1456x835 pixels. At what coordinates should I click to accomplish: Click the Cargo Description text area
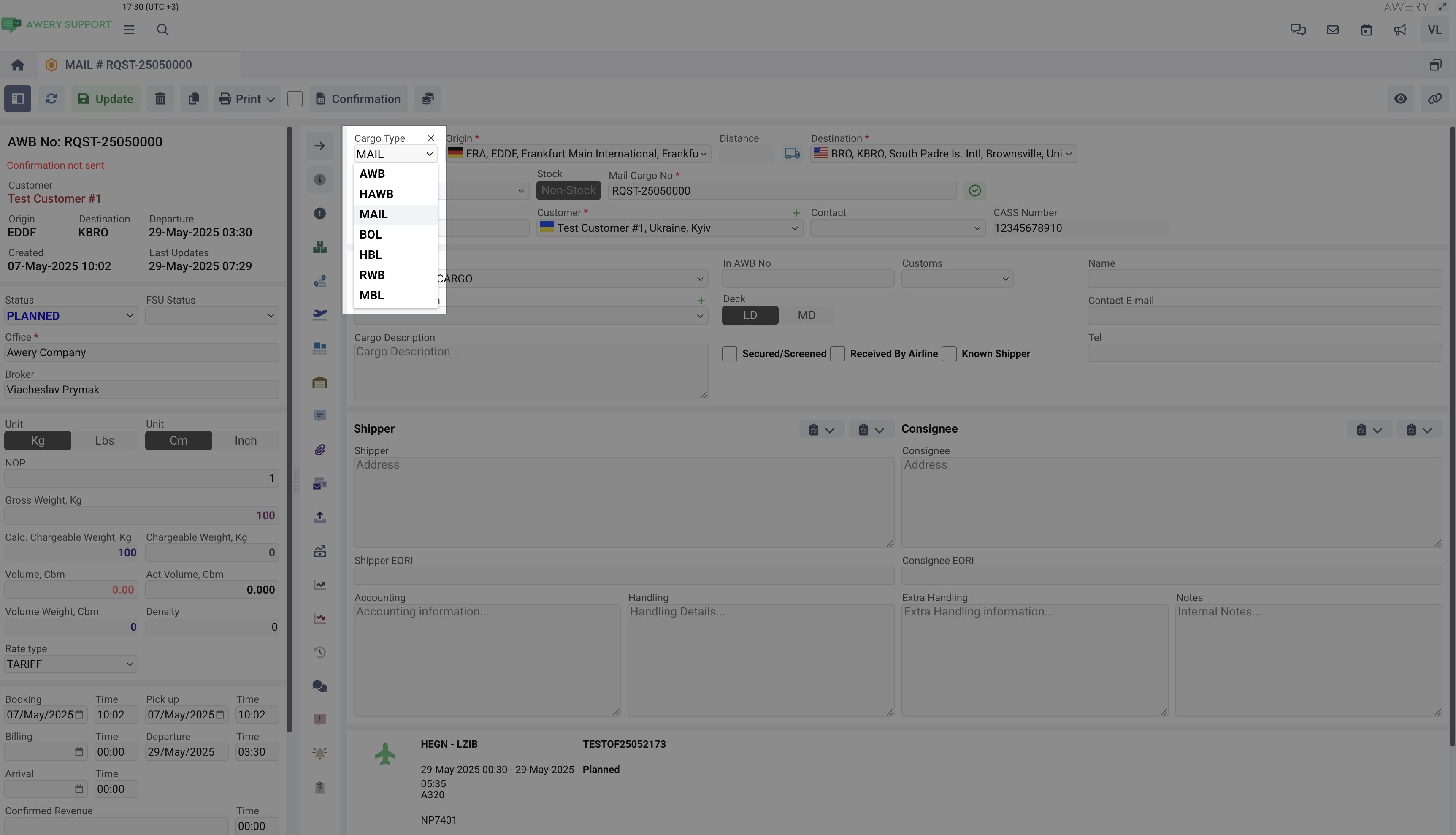coord(530,371)
